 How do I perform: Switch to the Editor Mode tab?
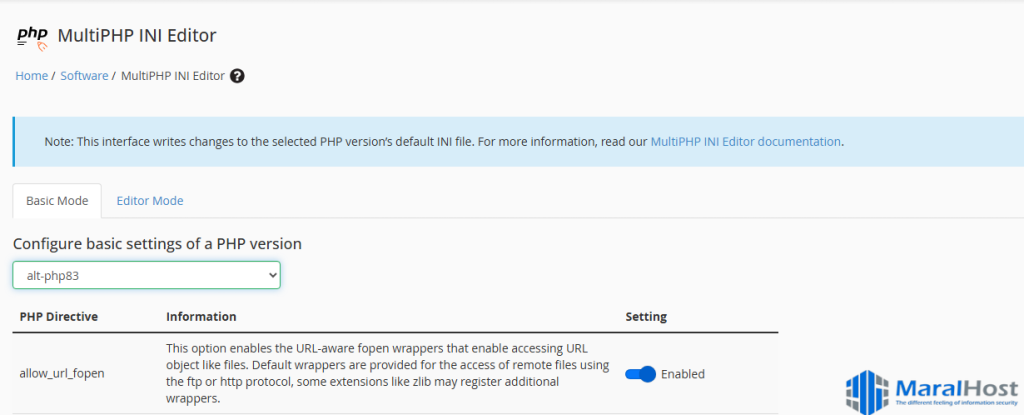tap(150, 200)
